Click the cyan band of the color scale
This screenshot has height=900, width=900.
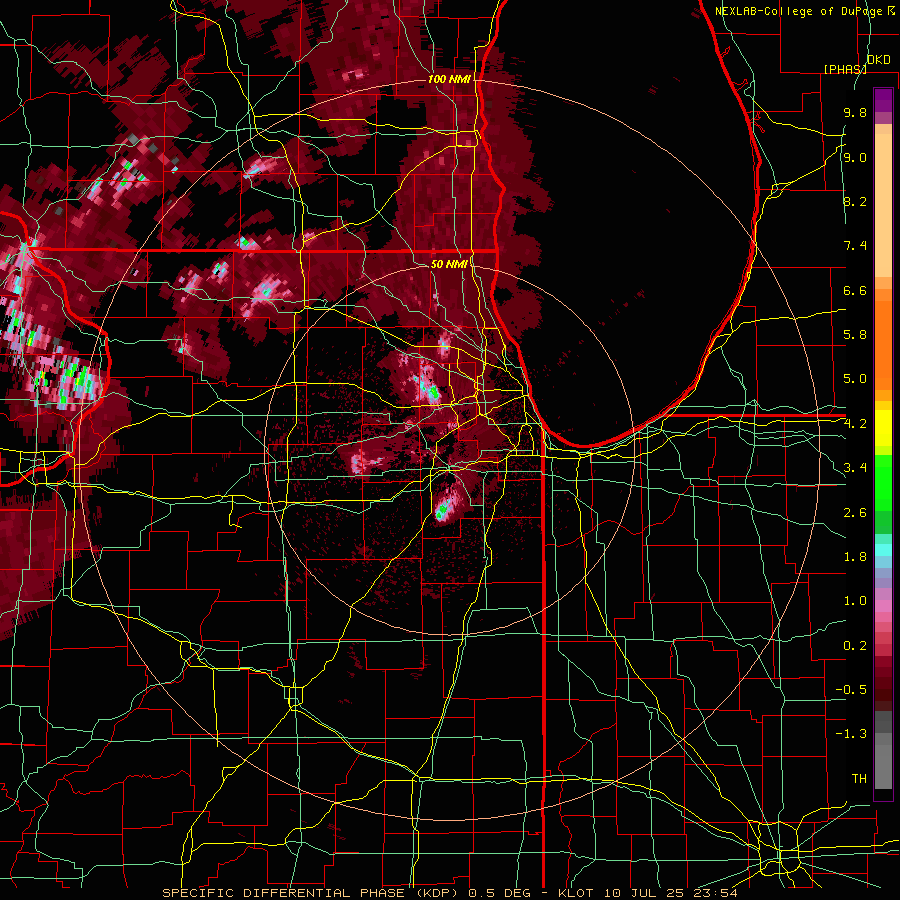883,550
